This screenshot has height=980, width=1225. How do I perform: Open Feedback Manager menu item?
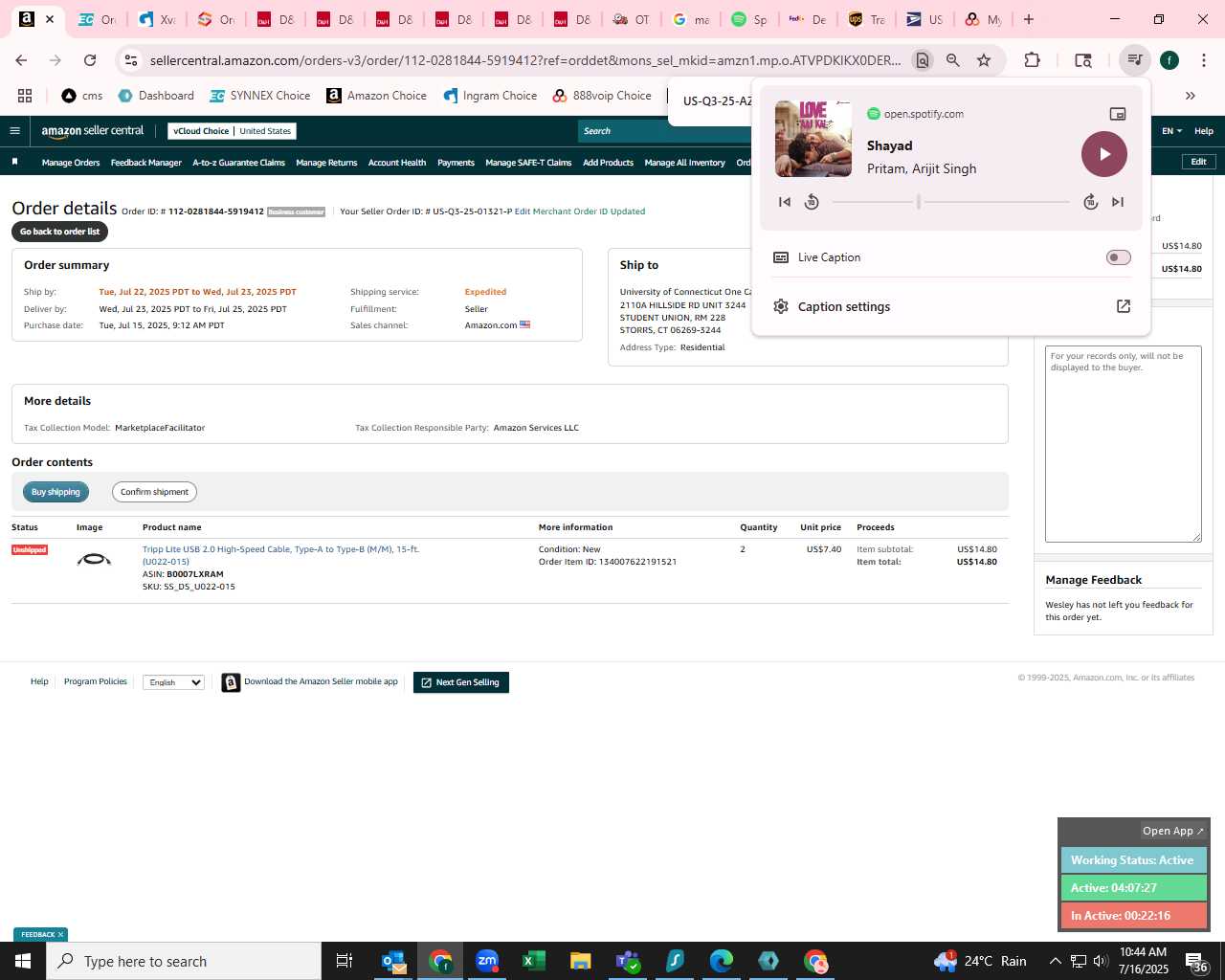(146, 163)
